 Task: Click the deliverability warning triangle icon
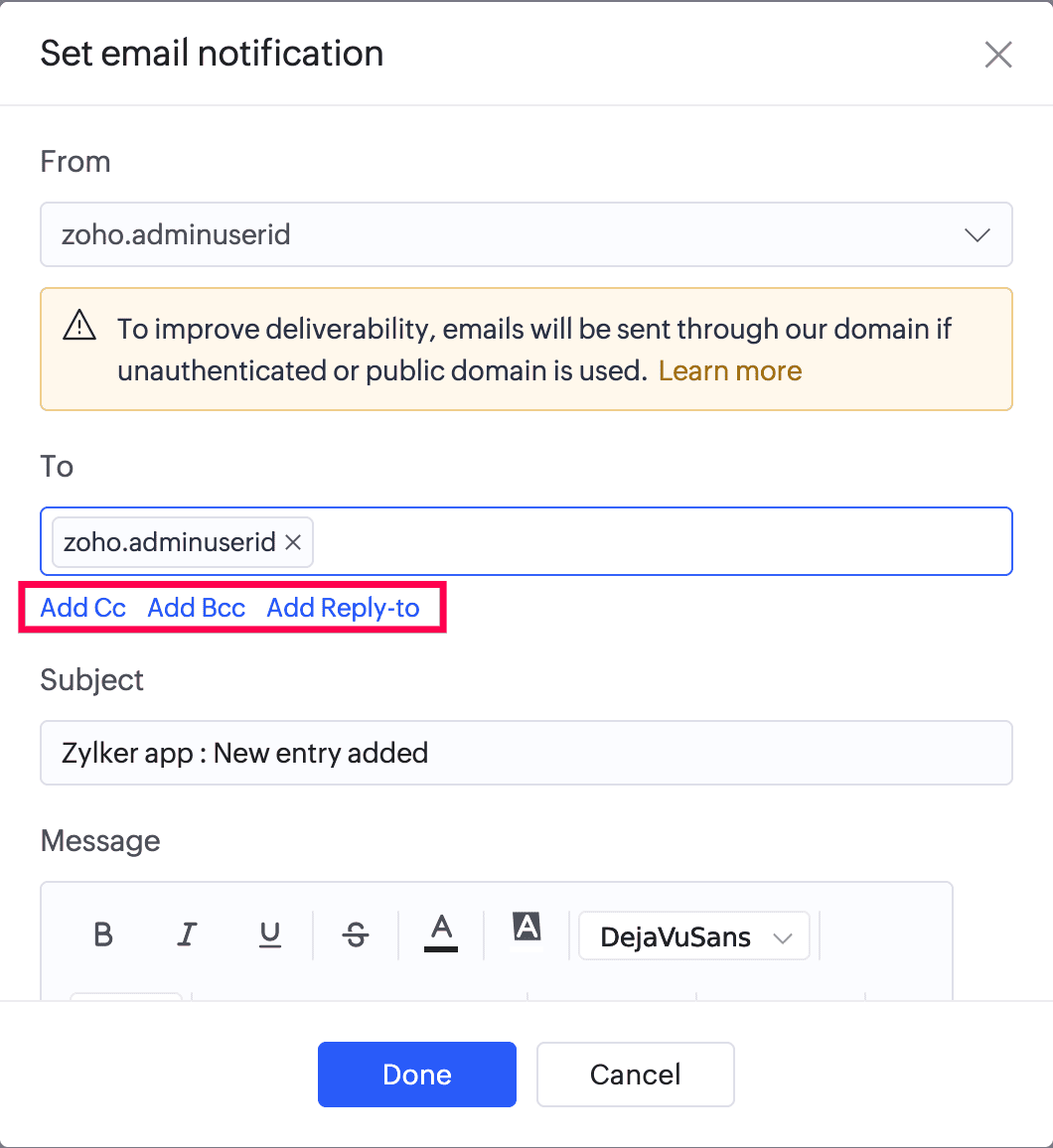(79, 326)
